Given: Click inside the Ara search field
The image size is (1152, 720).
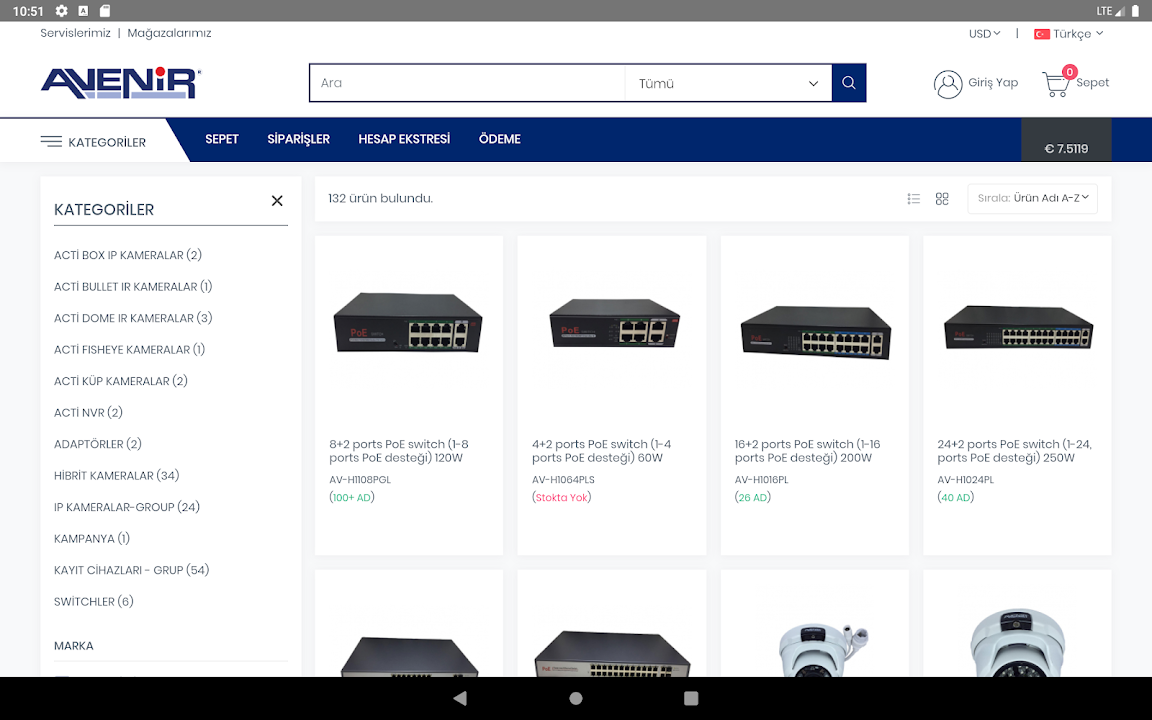Looking at the screenshot, I should pos(467,83).
